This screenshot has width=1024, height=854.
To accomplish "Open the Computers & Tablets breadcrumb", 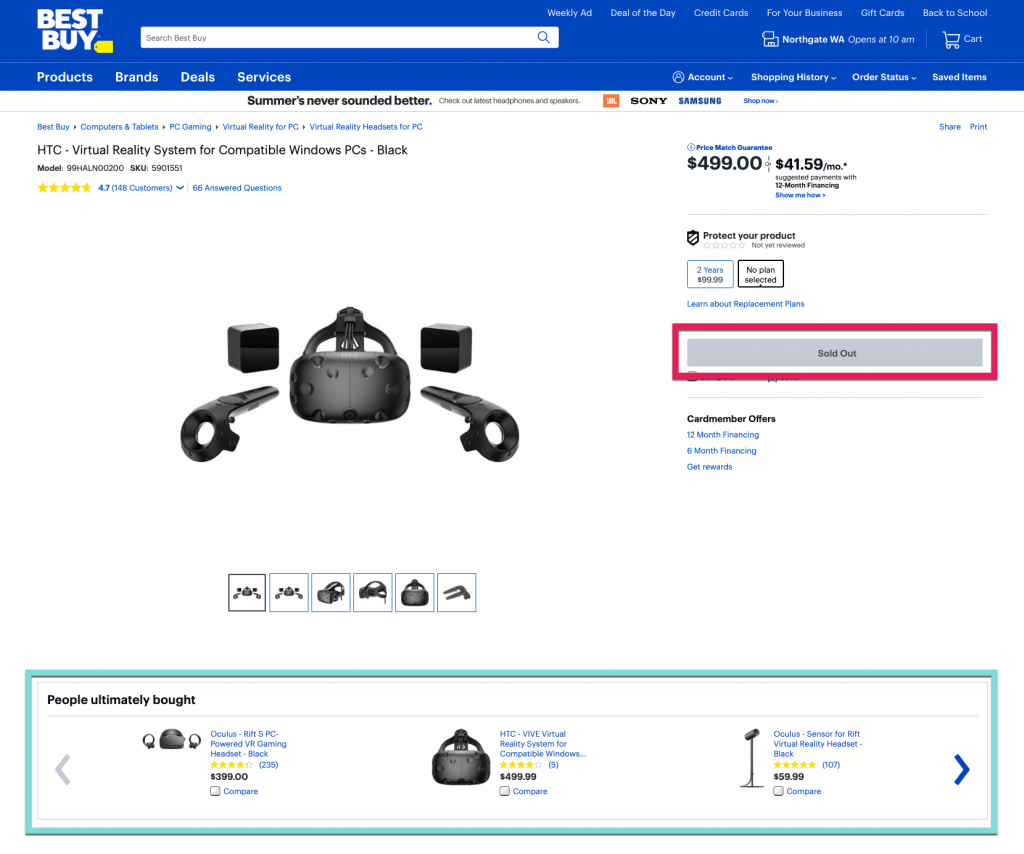I will coord(120,127).
